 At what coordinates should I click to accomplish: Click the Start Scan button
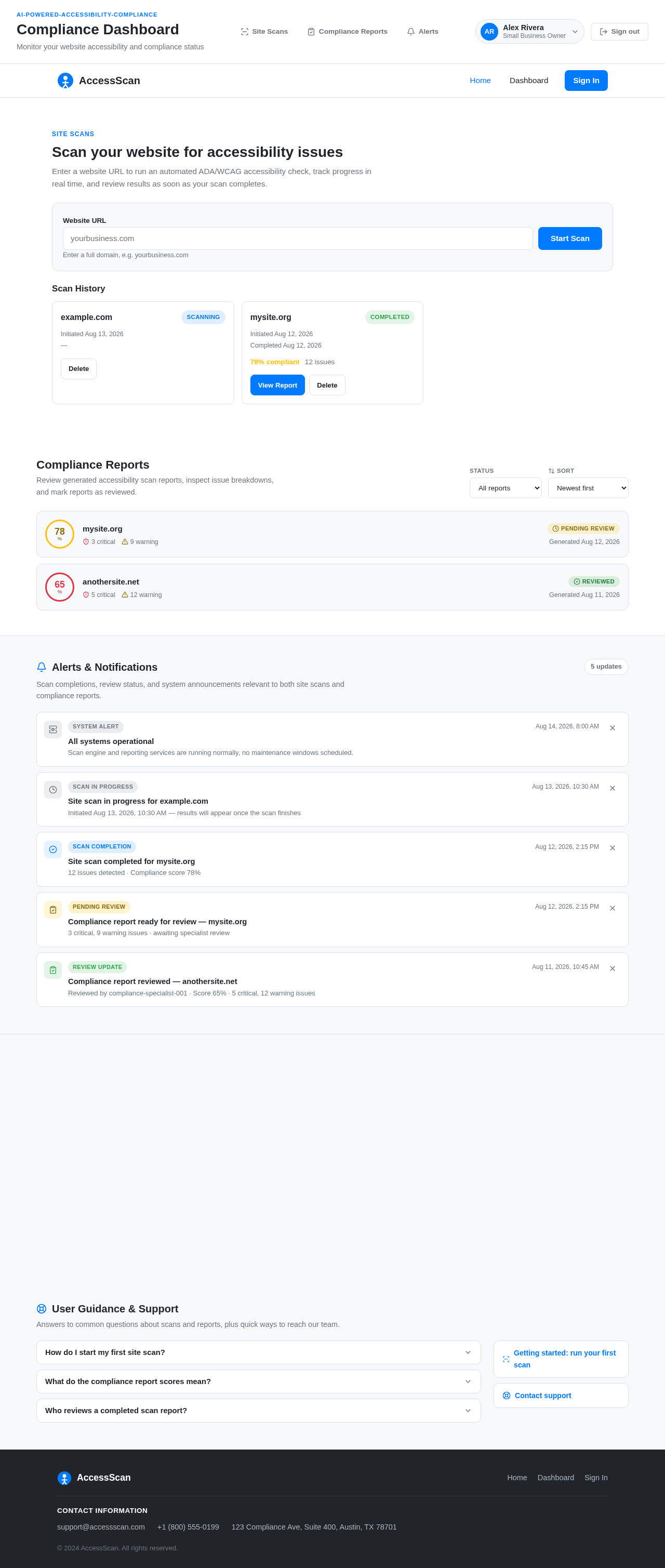click(570, 238)
